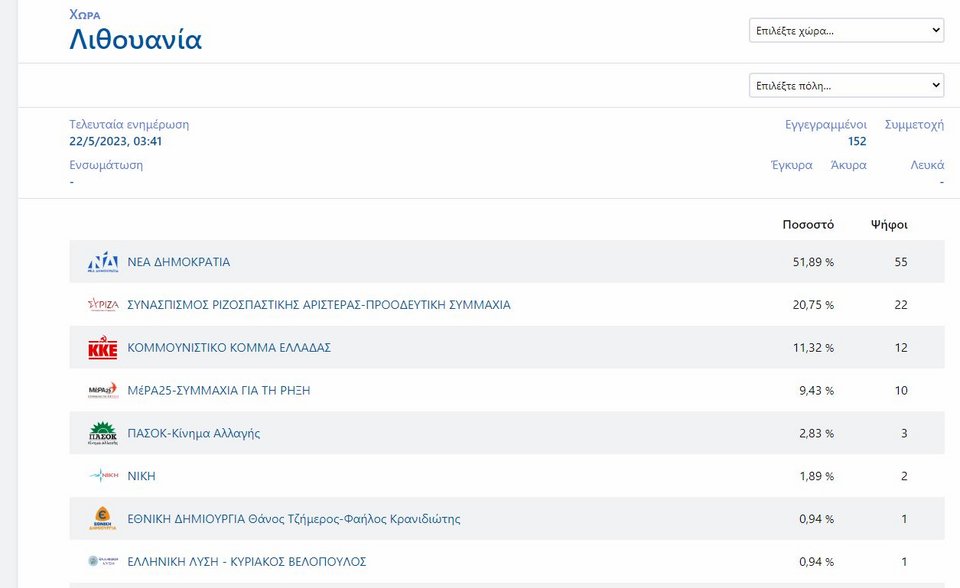Open the 'Επιλέξτε χώρα...' country dropdown
The image size is (960, 588).
[846, 31]
